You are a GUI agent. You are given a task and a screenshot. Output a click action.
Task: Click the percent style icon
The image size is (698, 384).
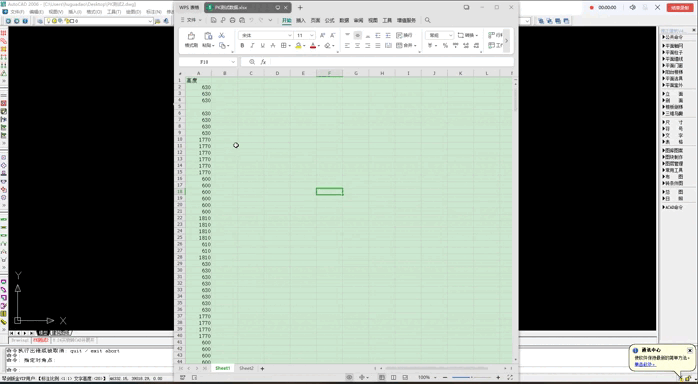(445, 45)
